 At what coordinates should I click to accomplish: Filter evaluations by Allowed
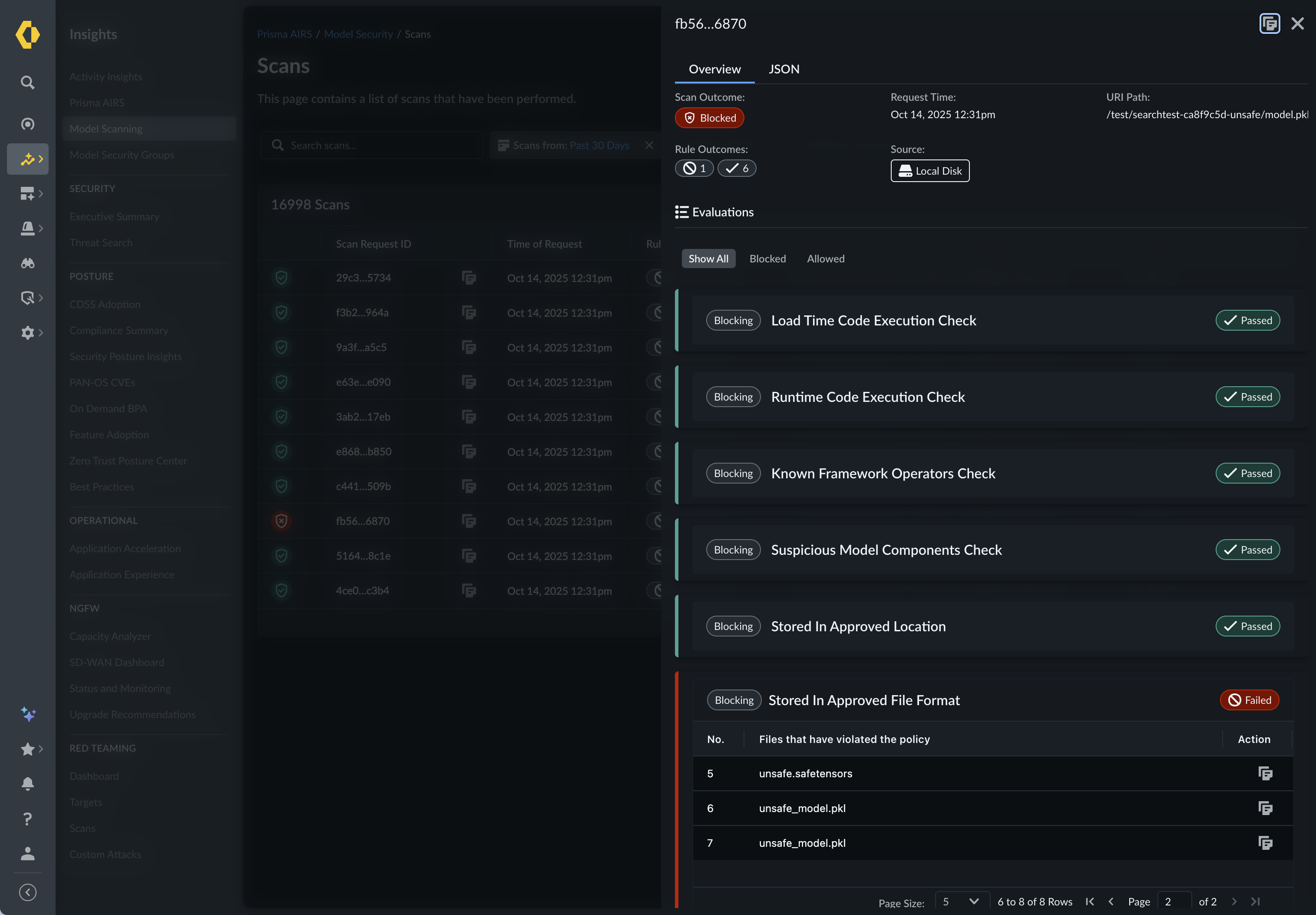coord(825,259)
